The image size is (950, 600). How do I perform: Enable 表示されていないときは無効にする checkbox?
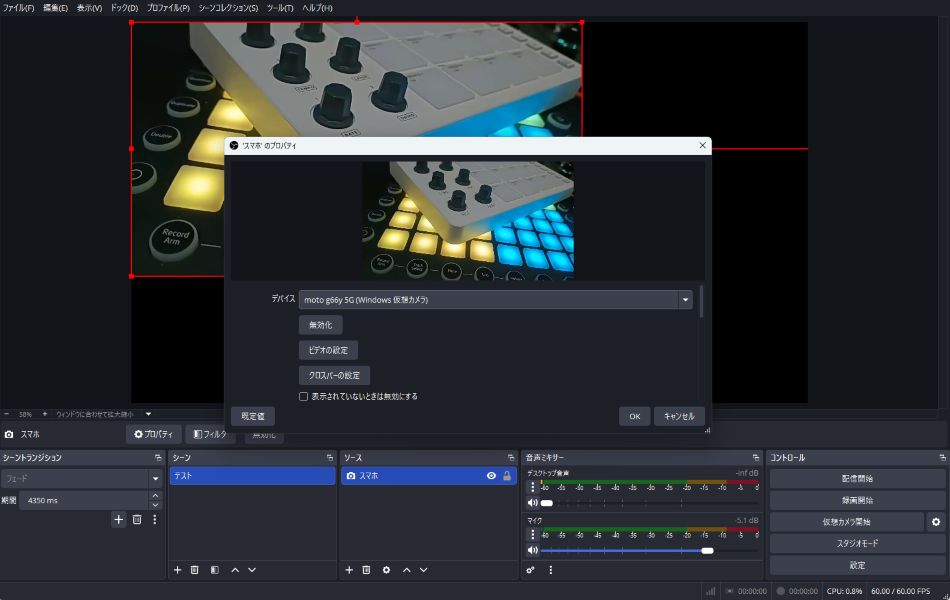(x=304, y=397)
